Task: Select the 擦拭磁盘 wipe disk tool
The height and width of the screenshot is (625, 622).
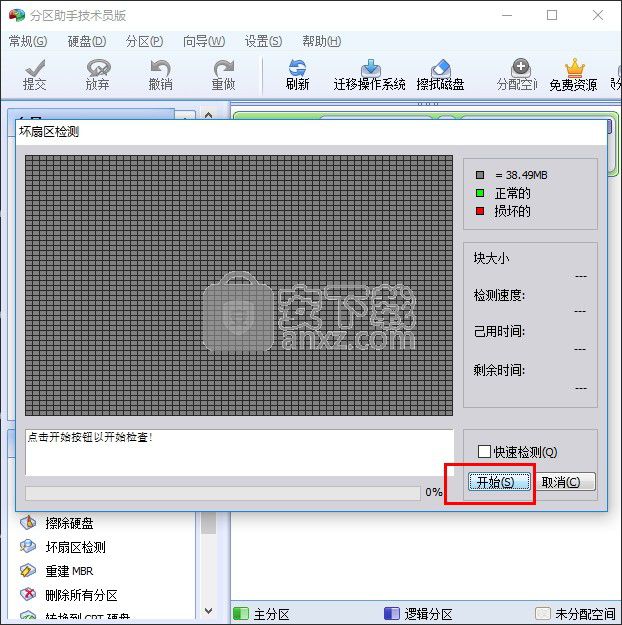Action: [x=440, y=75]
